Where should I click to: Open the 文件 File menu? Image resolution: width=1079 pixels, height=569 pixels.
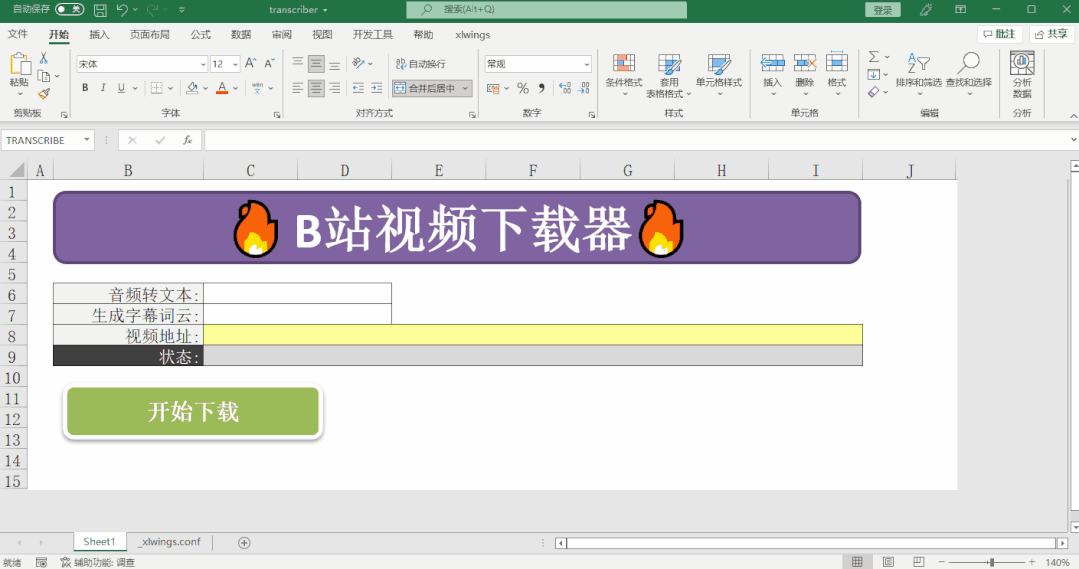pos(18,34)
